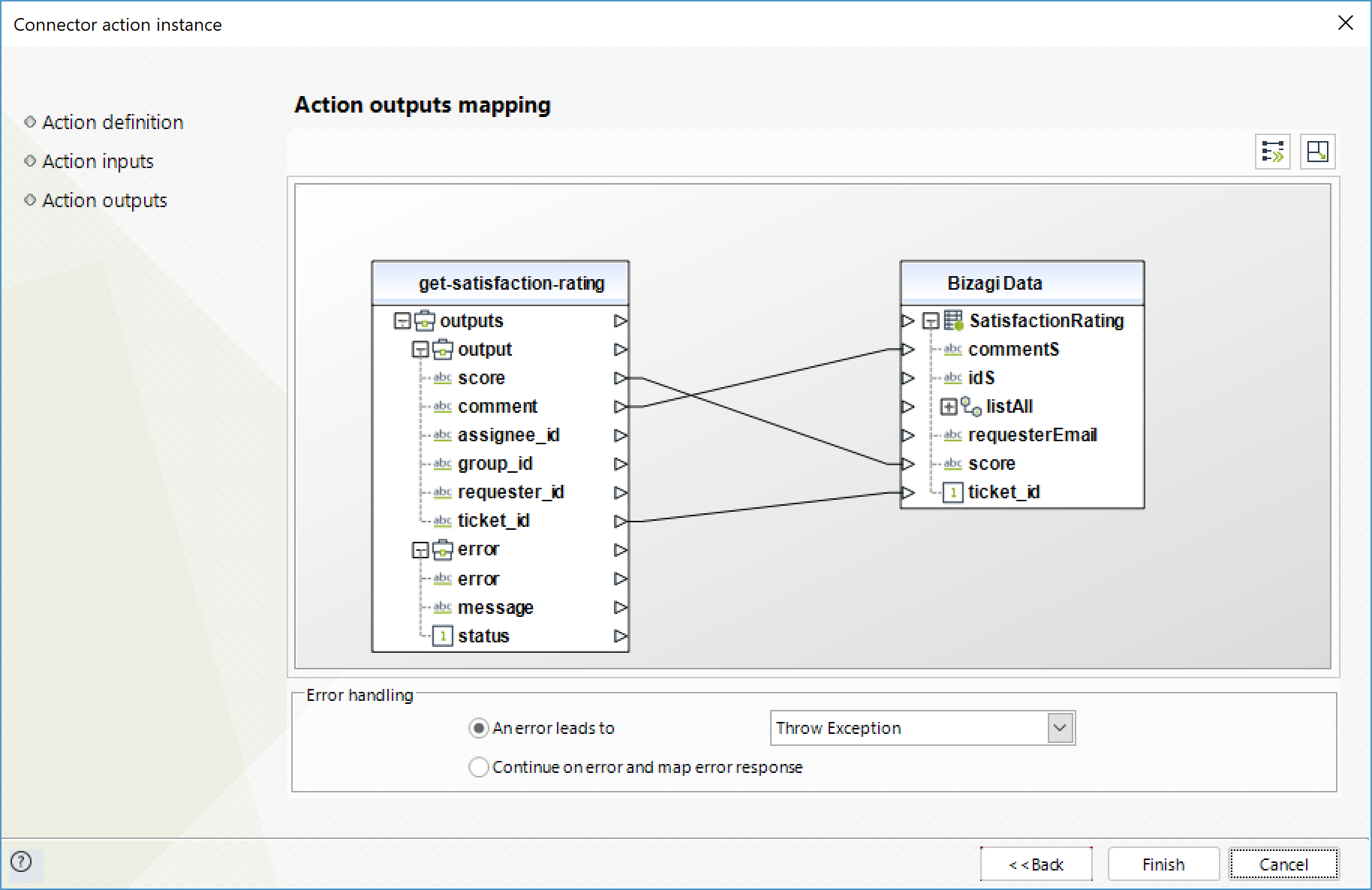Click the << Back button
1372x890 pixels.
(x=1036, y=864)
